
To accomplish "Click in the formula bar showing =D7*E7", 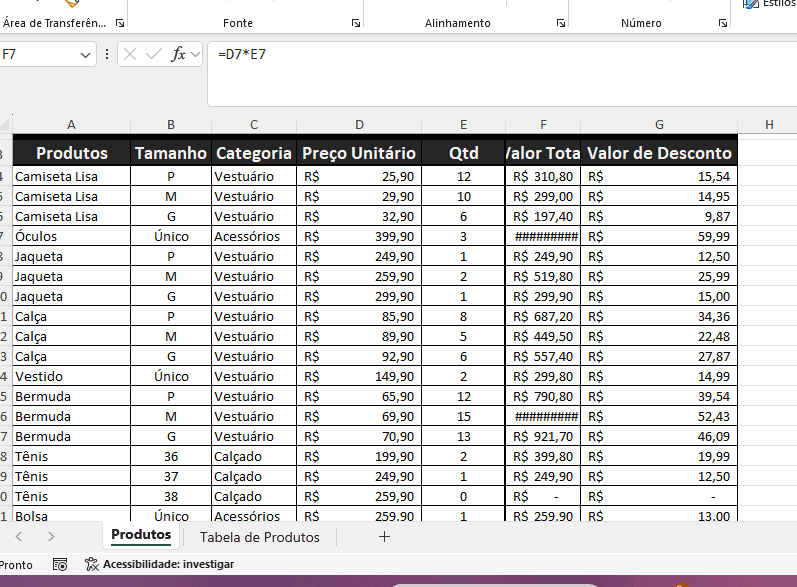I will pyautogui.click(x=502, y=74).
